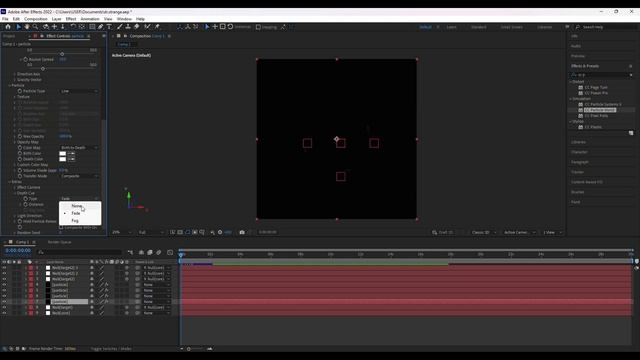The image size is (640, 360).
Task: Select the Pen tool
Action: coord(100,27)
